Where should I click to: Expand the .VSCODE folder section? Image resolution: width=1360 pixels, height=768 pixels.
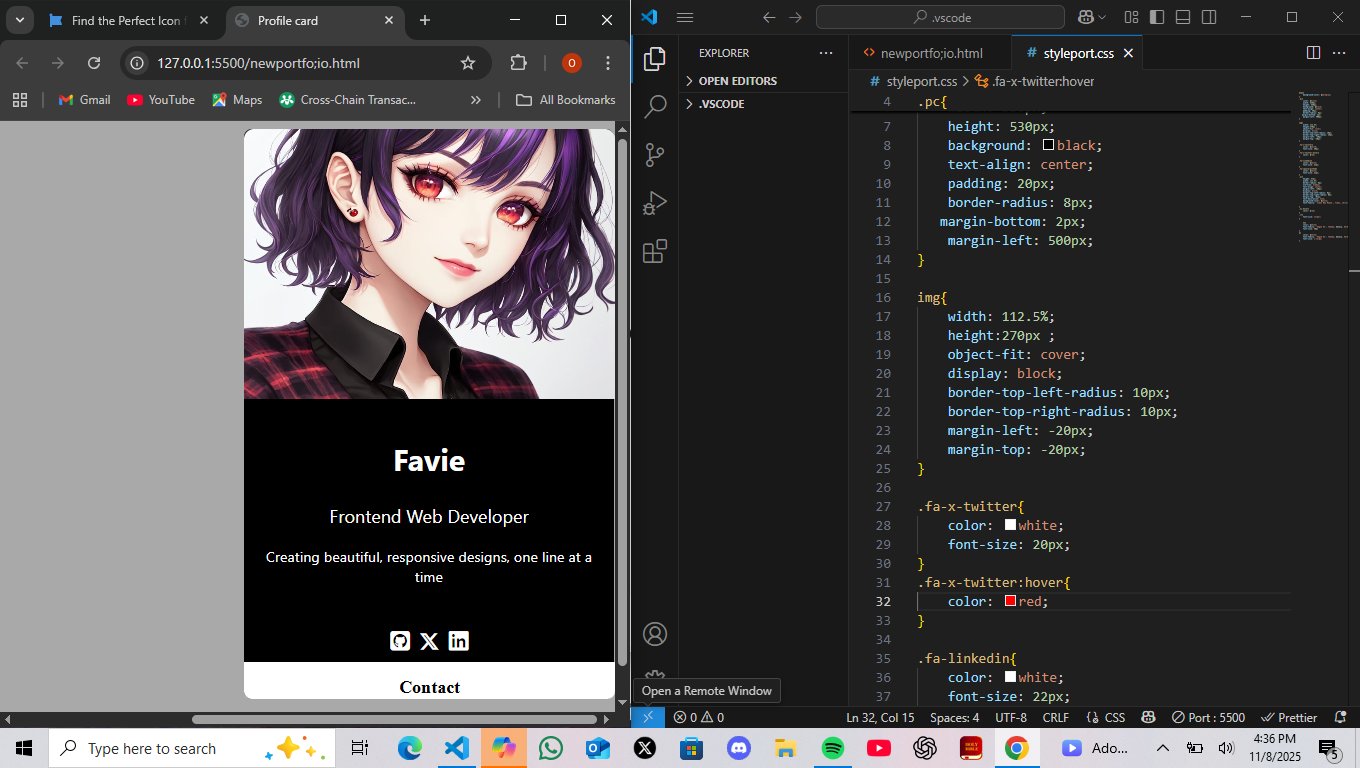(x=720, y=104)
